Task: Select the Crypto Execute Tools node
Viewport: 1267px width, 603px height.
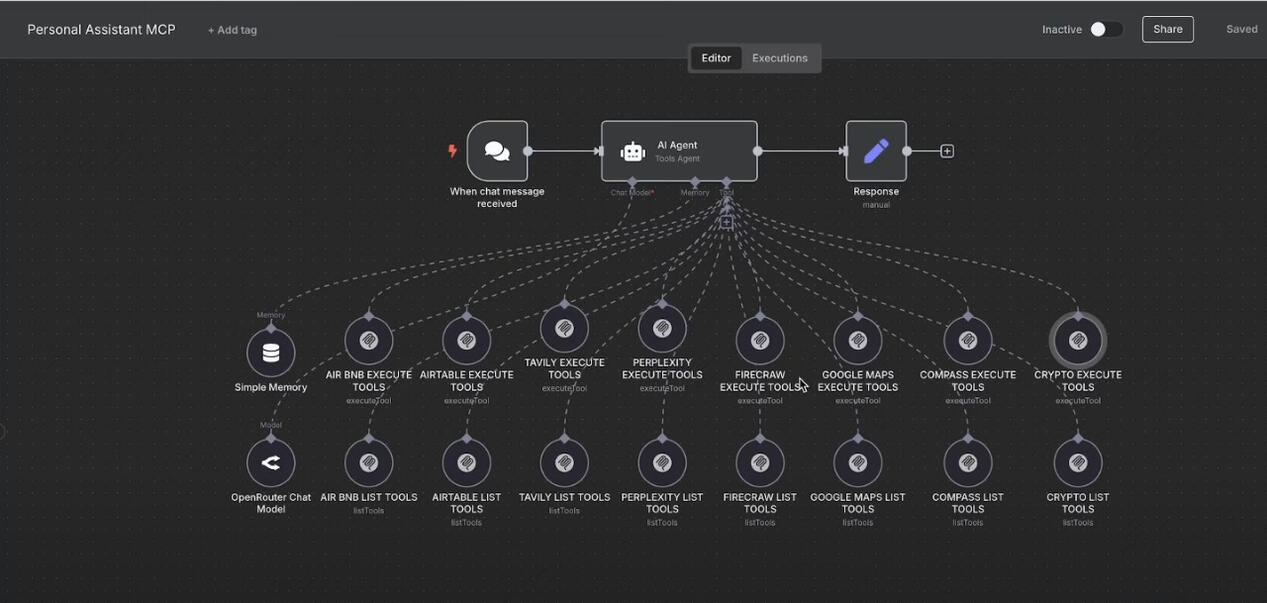Action: (1077, 341)
